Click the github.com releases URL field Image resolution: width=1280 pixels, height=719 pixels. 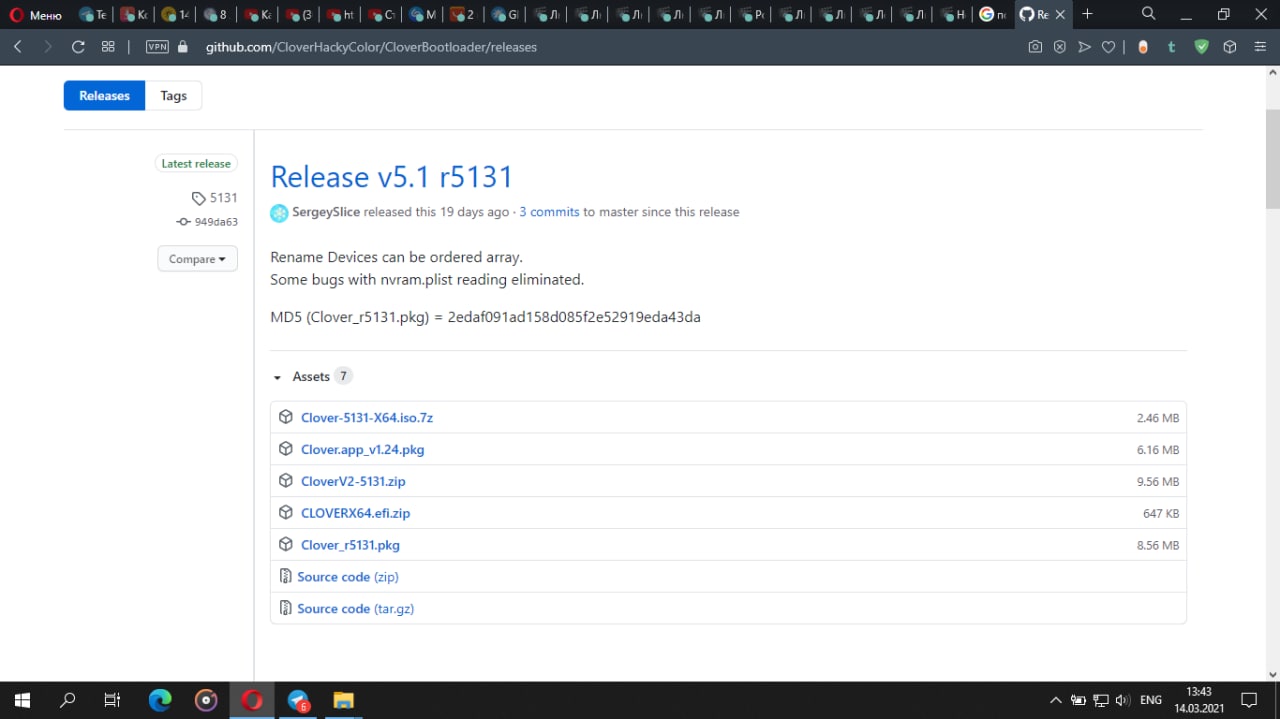[371, 47]
